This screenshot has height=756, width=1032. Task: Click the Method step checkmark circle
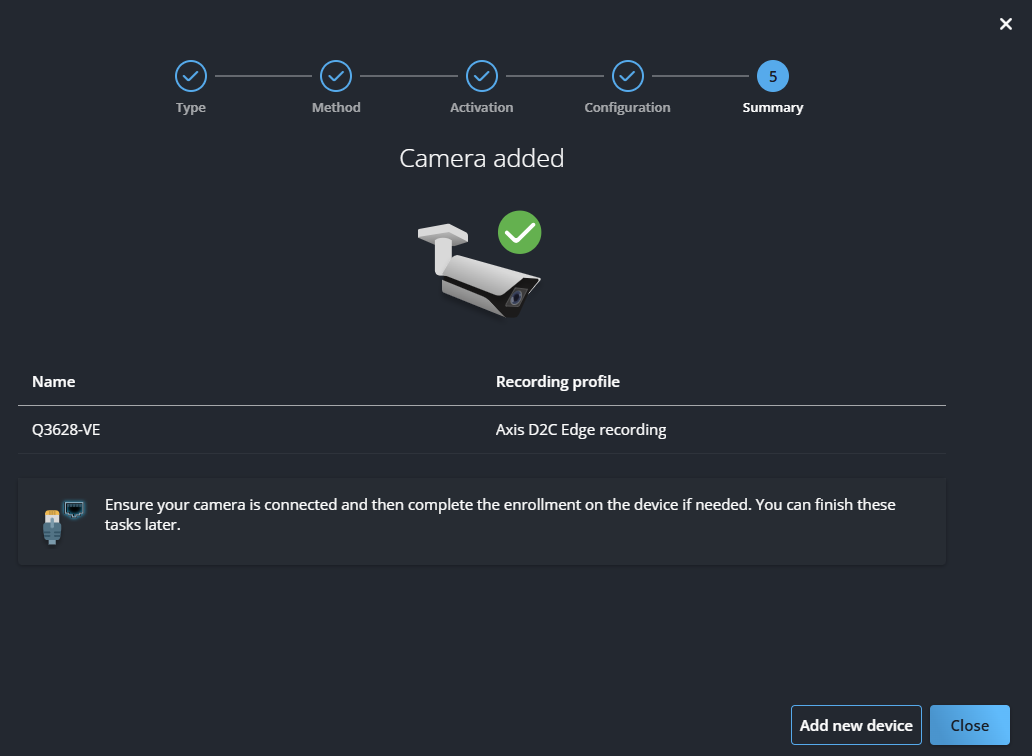point(336,75)
